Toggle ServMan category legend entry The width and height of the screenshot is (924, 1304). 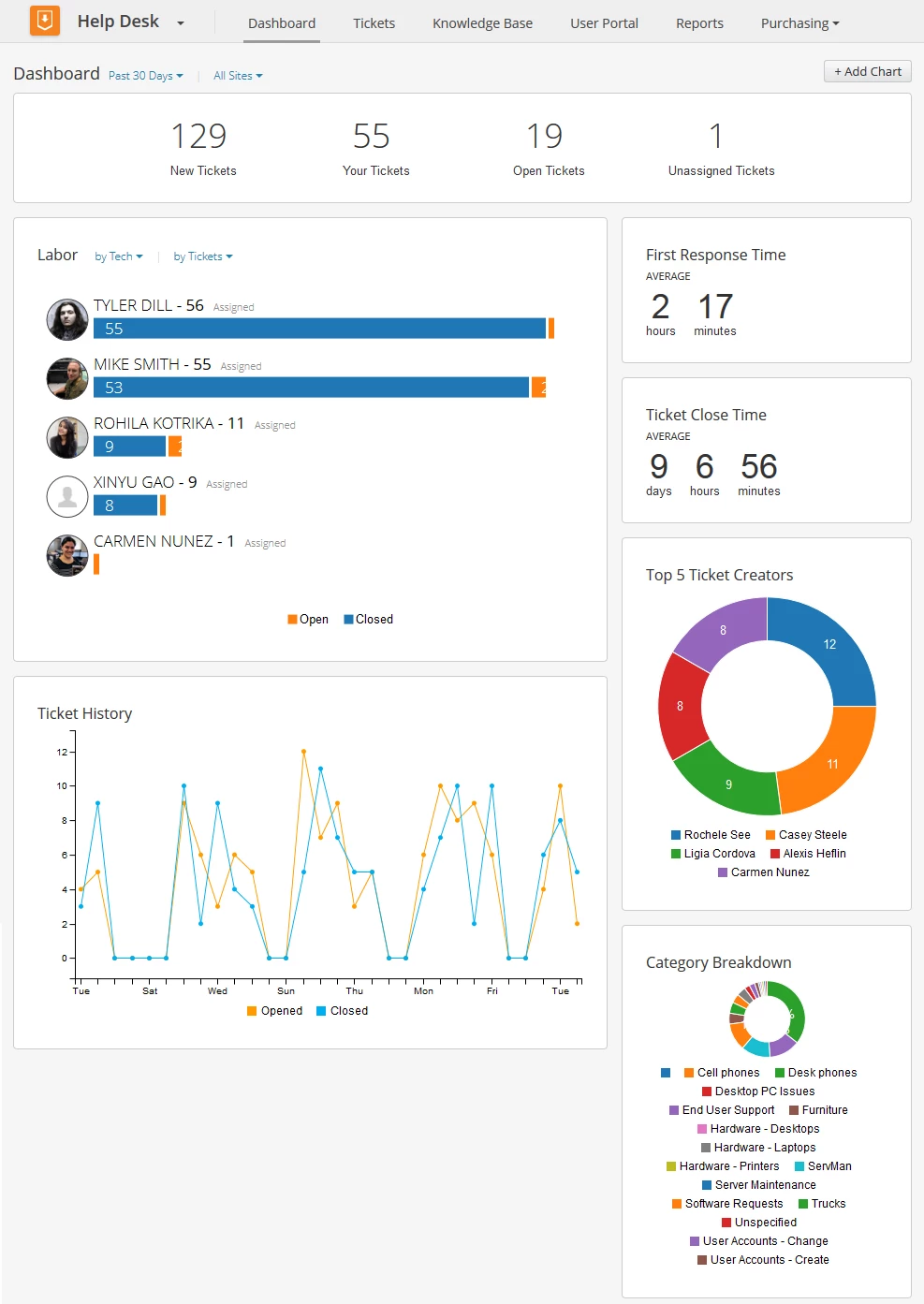[823, 1166]
